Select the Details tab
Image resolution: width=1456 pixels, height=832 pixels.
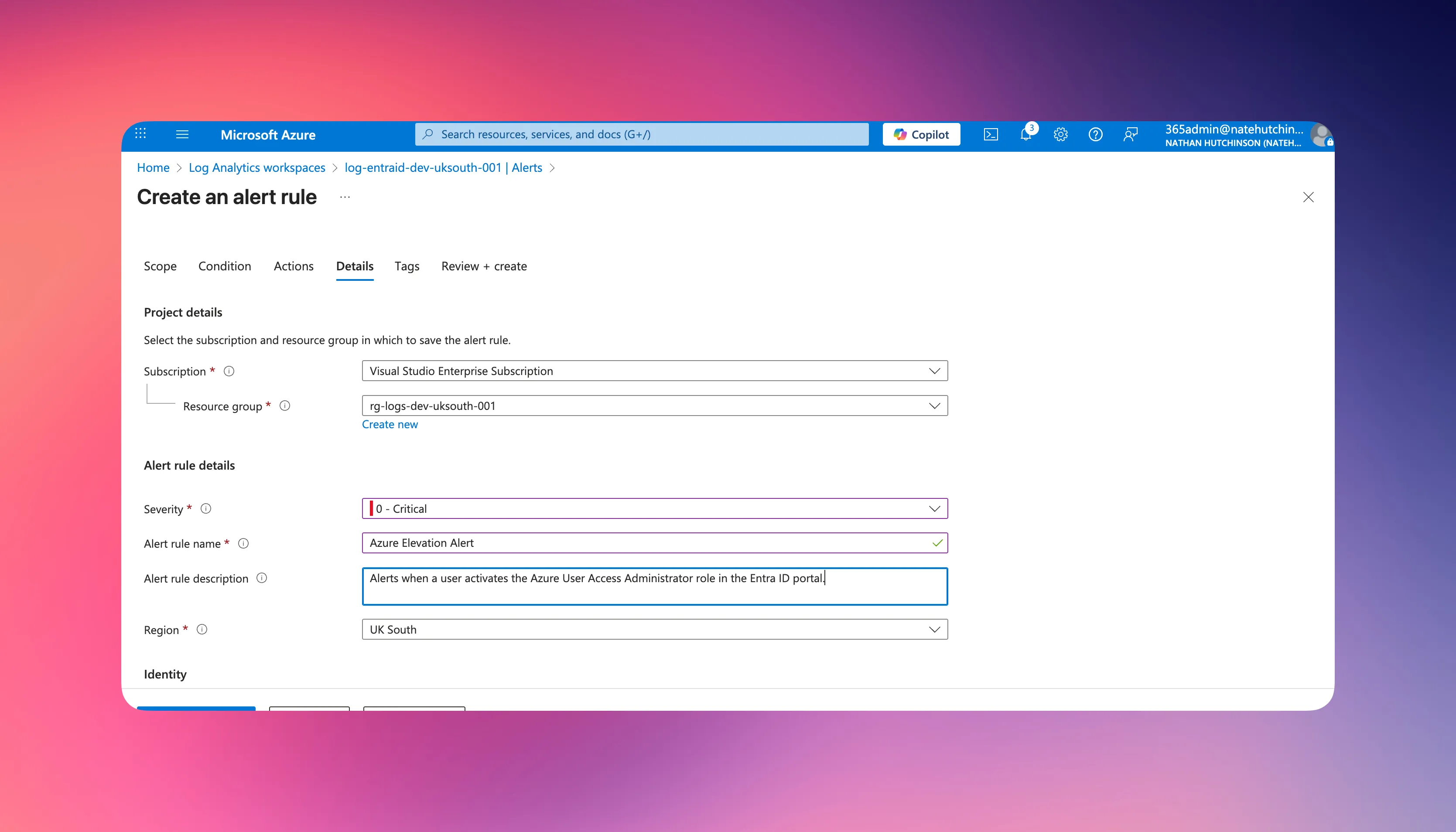[355, 266]
